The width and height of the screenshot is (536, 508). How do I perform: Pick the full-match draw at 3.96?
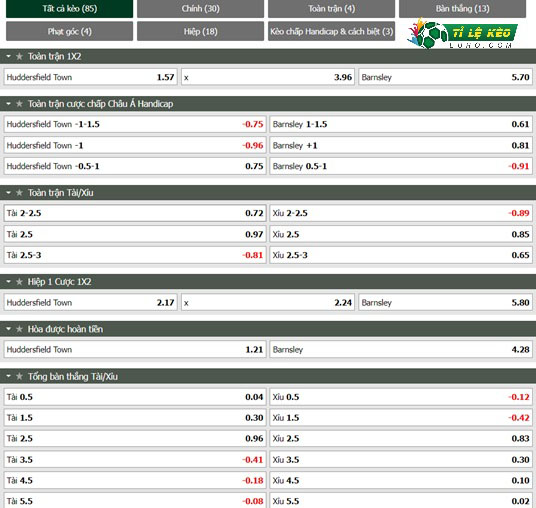(x=268, y=77)
